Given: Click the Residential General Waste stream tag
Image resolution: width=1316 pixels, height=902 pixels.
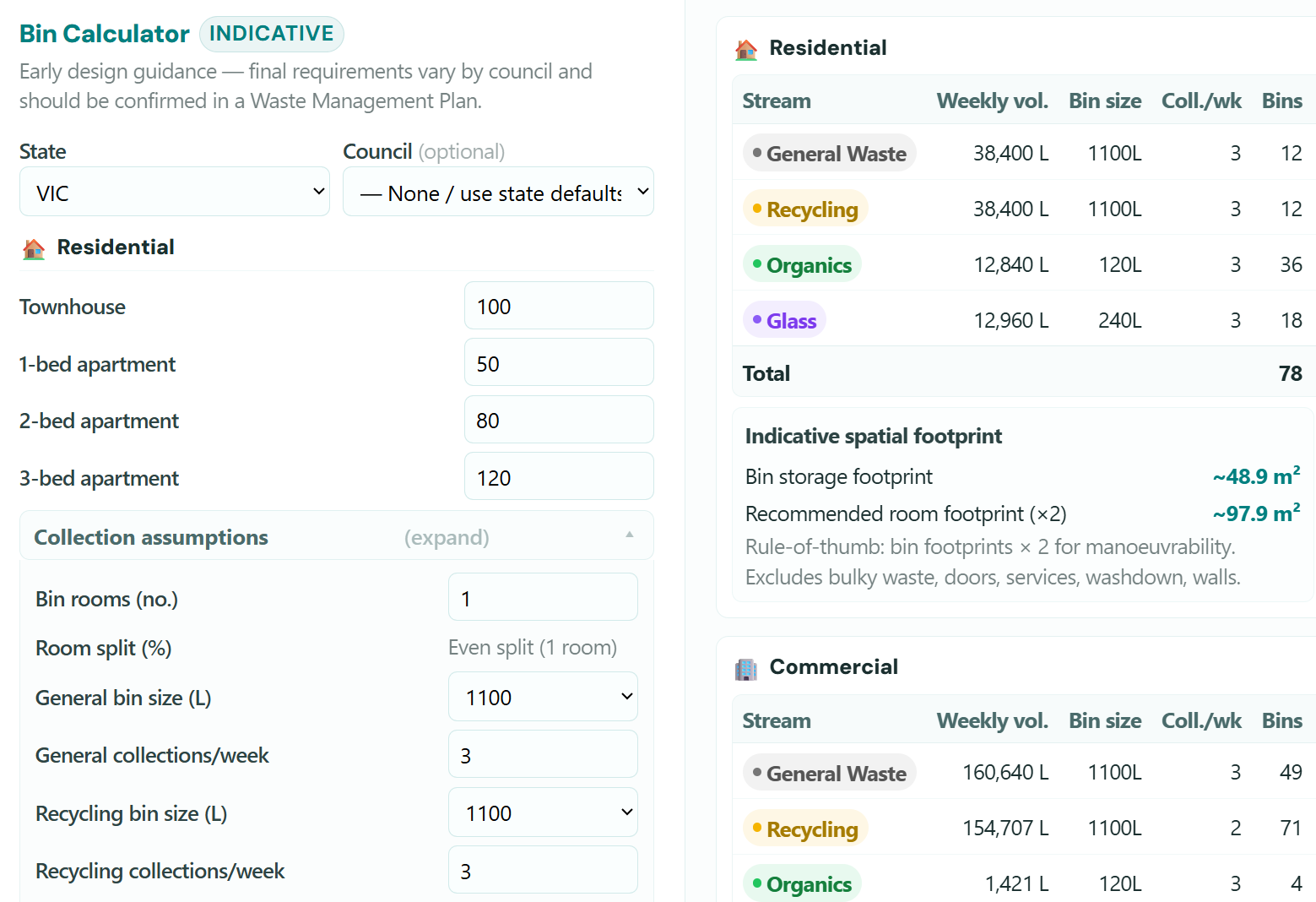Looking at the screenshot, I should tap(829, 154).
